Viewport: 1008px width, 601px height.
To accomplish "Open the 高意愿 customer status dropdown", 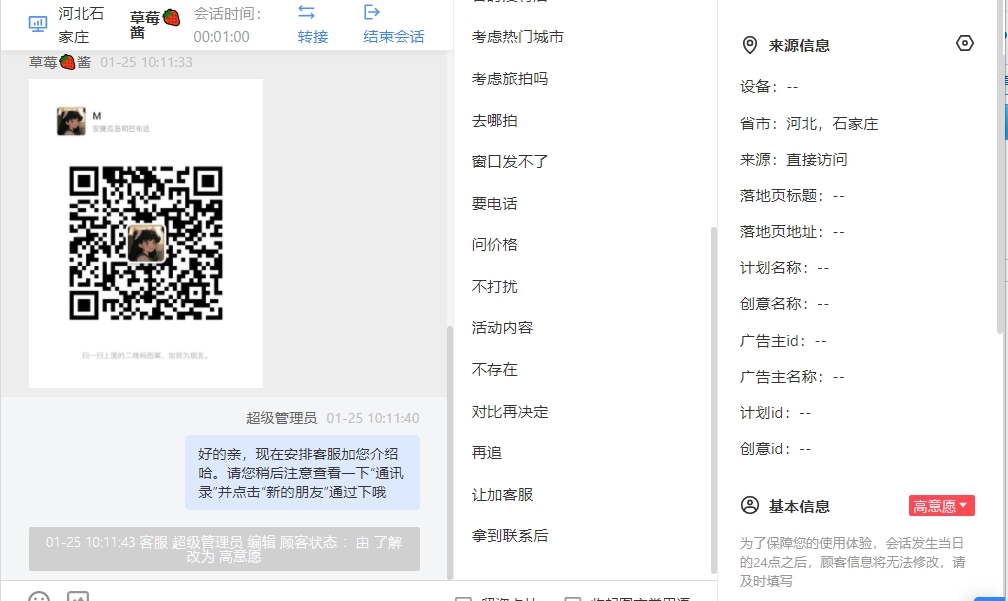I will [942, 506].
